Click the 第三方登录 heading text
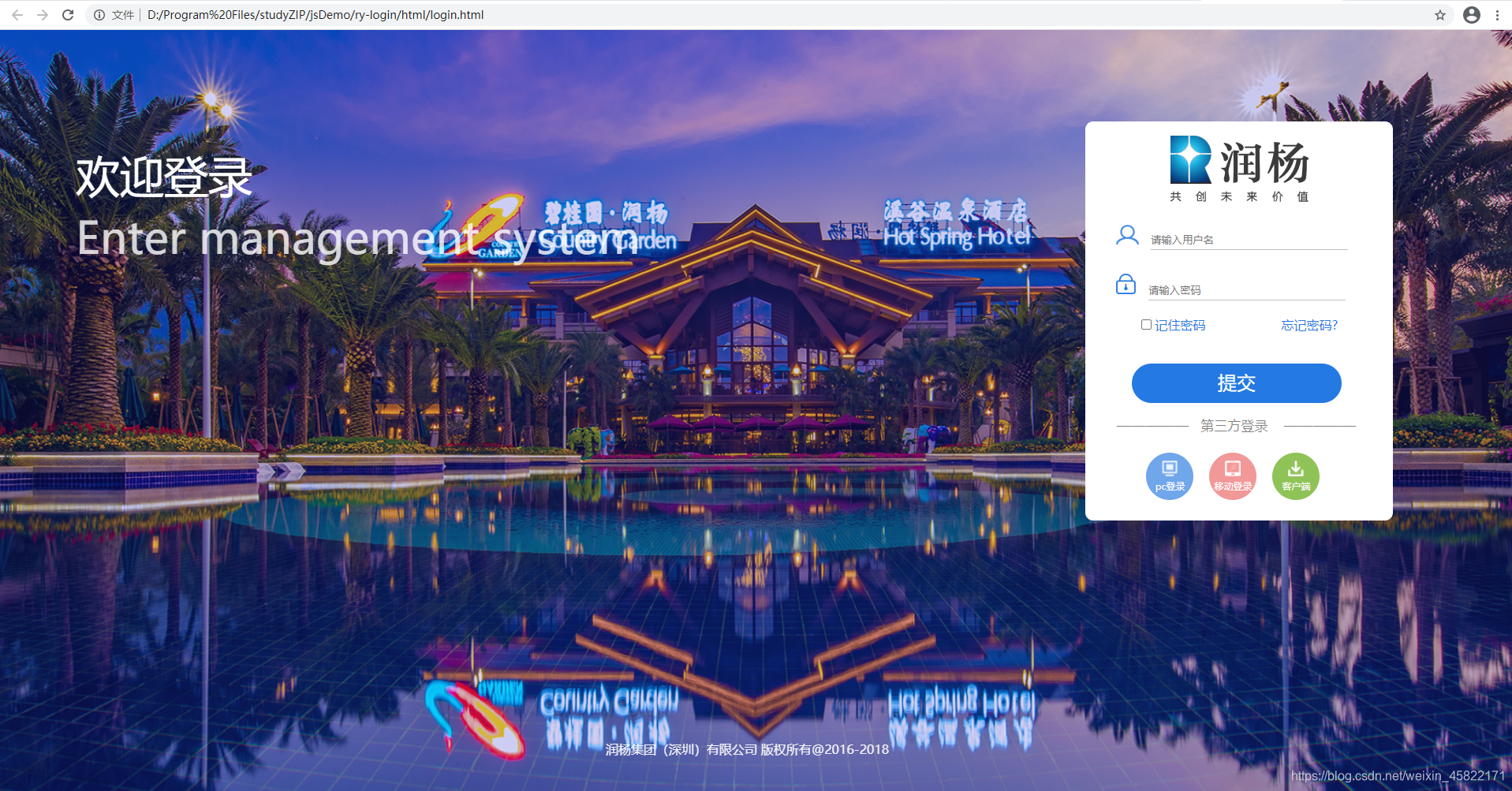 (x=1234, y=426)
